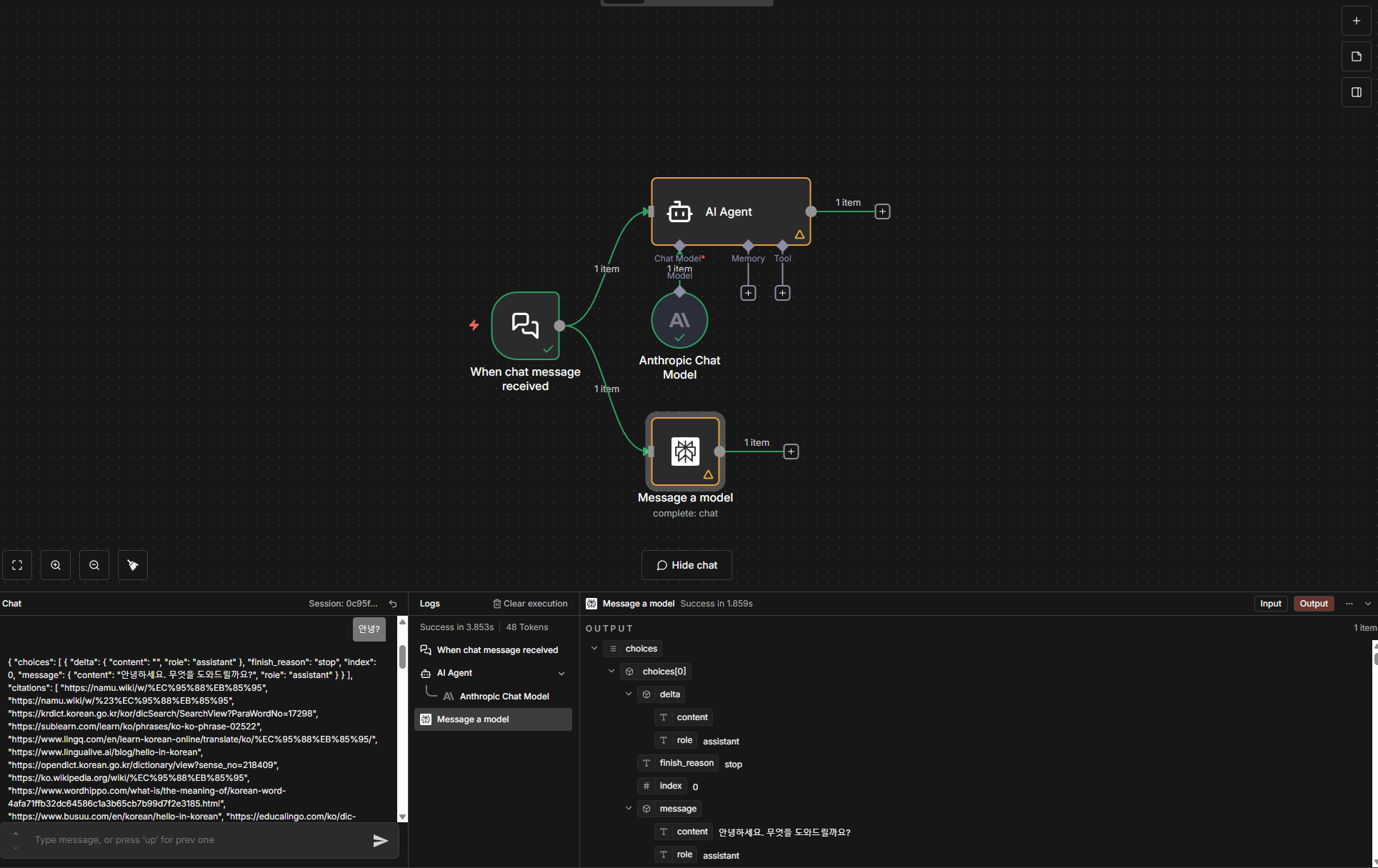Collapse the AI Agent log entry

coord(561,674)
